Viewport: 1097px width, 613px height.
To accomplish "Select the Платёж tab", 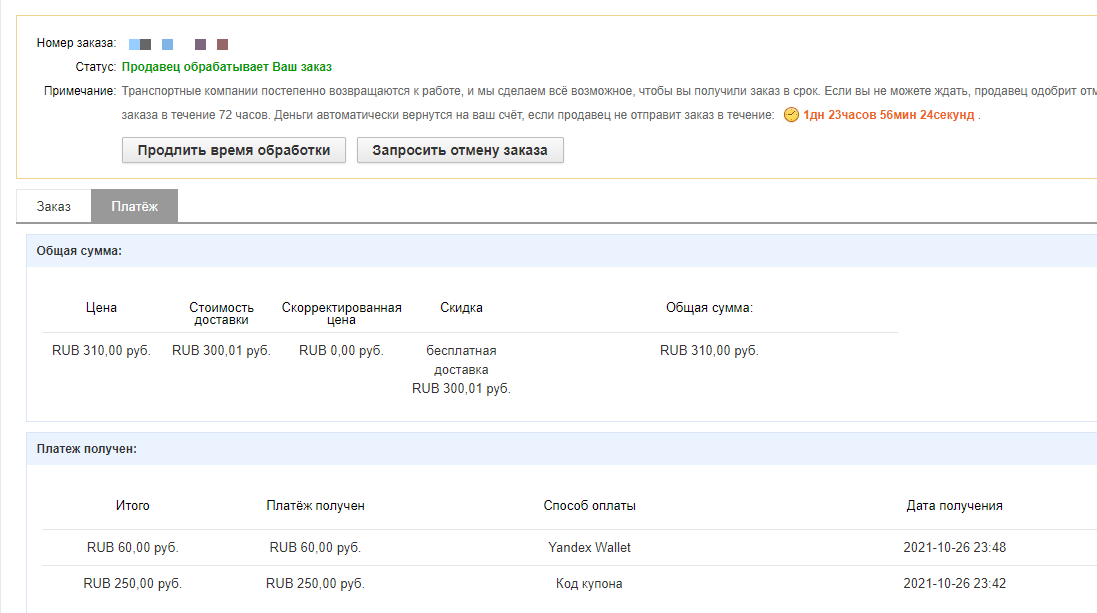I will click(x=134, y=206).
